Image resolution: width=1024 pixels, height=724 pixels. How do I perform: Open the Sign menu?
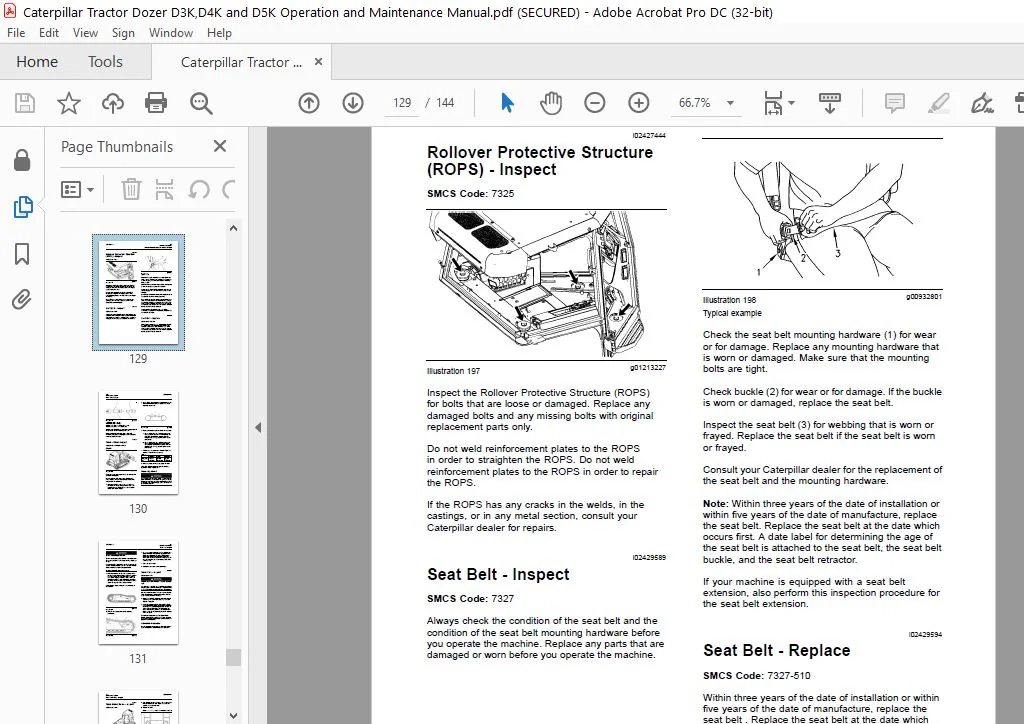coord(123,33)
